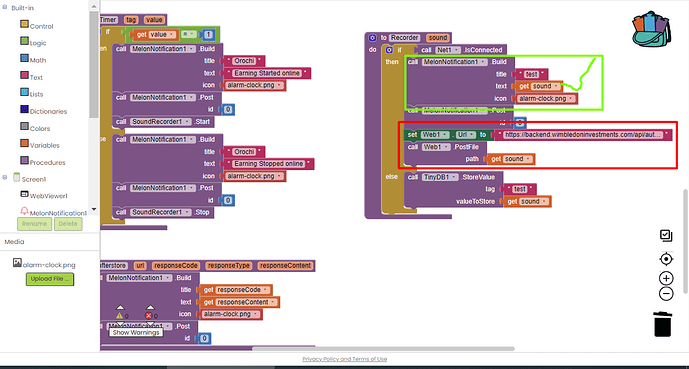Collapse the Built-in blocks tree
689x369 pixels.
coord(5,7)
